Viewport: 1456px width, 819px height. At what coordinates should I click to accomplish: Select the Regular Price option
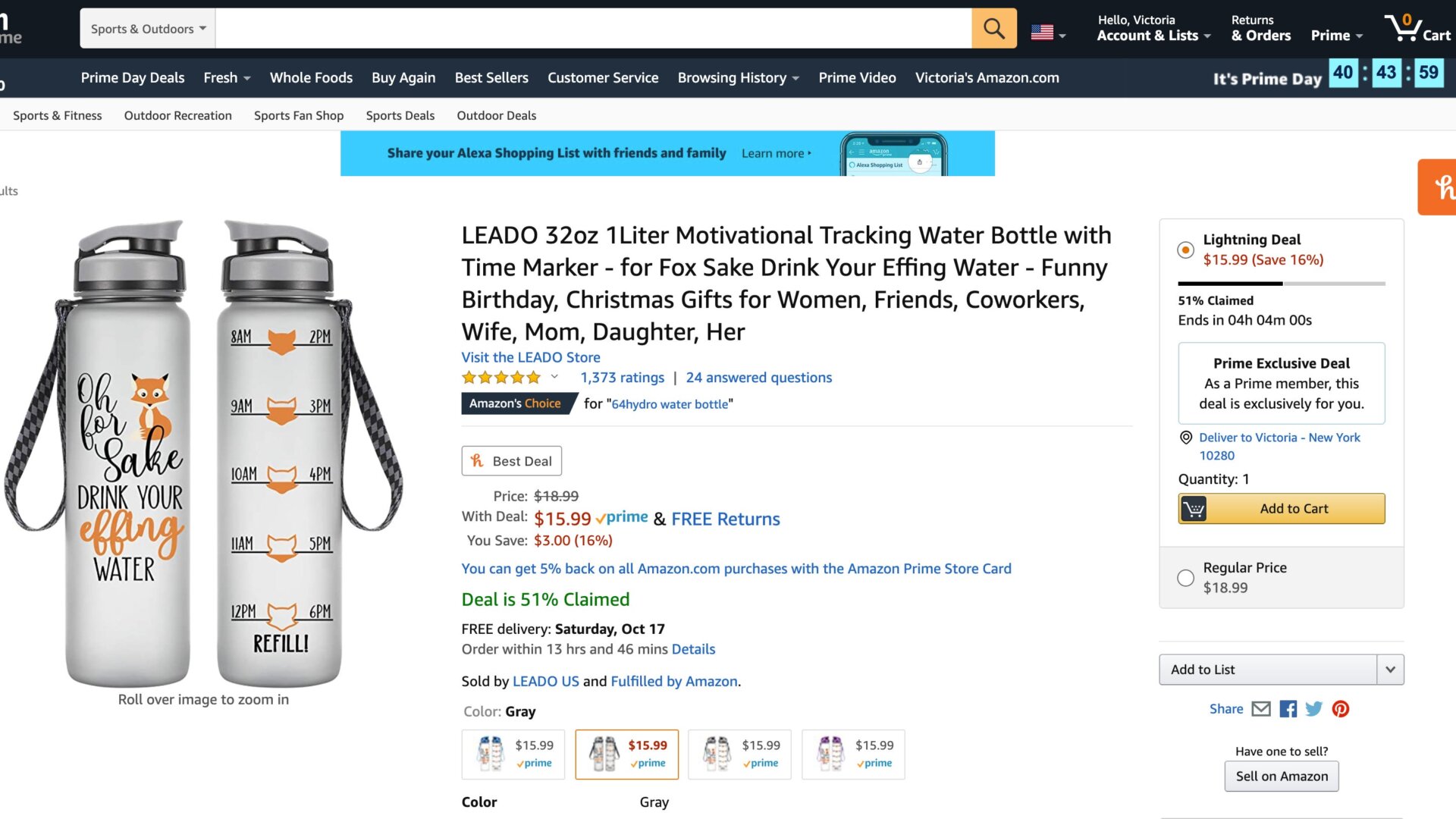[x=1185, y=577]
